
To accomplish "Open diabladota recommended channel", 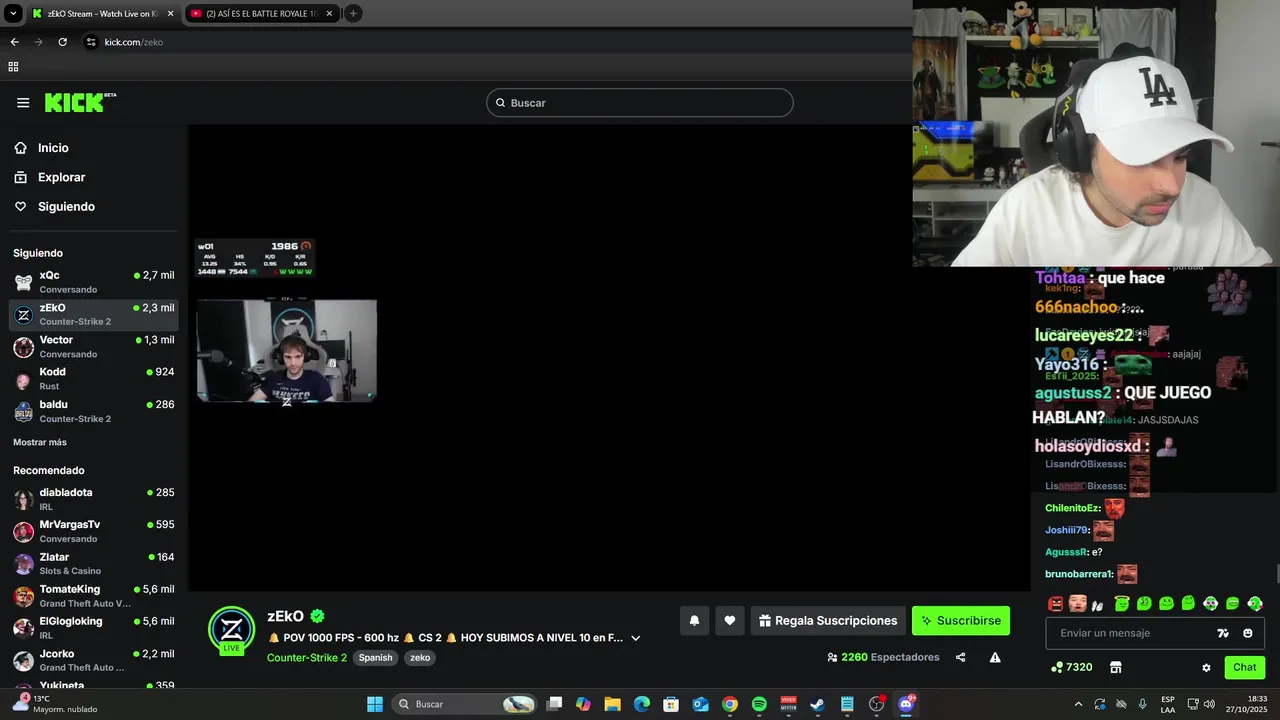I will 94,499.
